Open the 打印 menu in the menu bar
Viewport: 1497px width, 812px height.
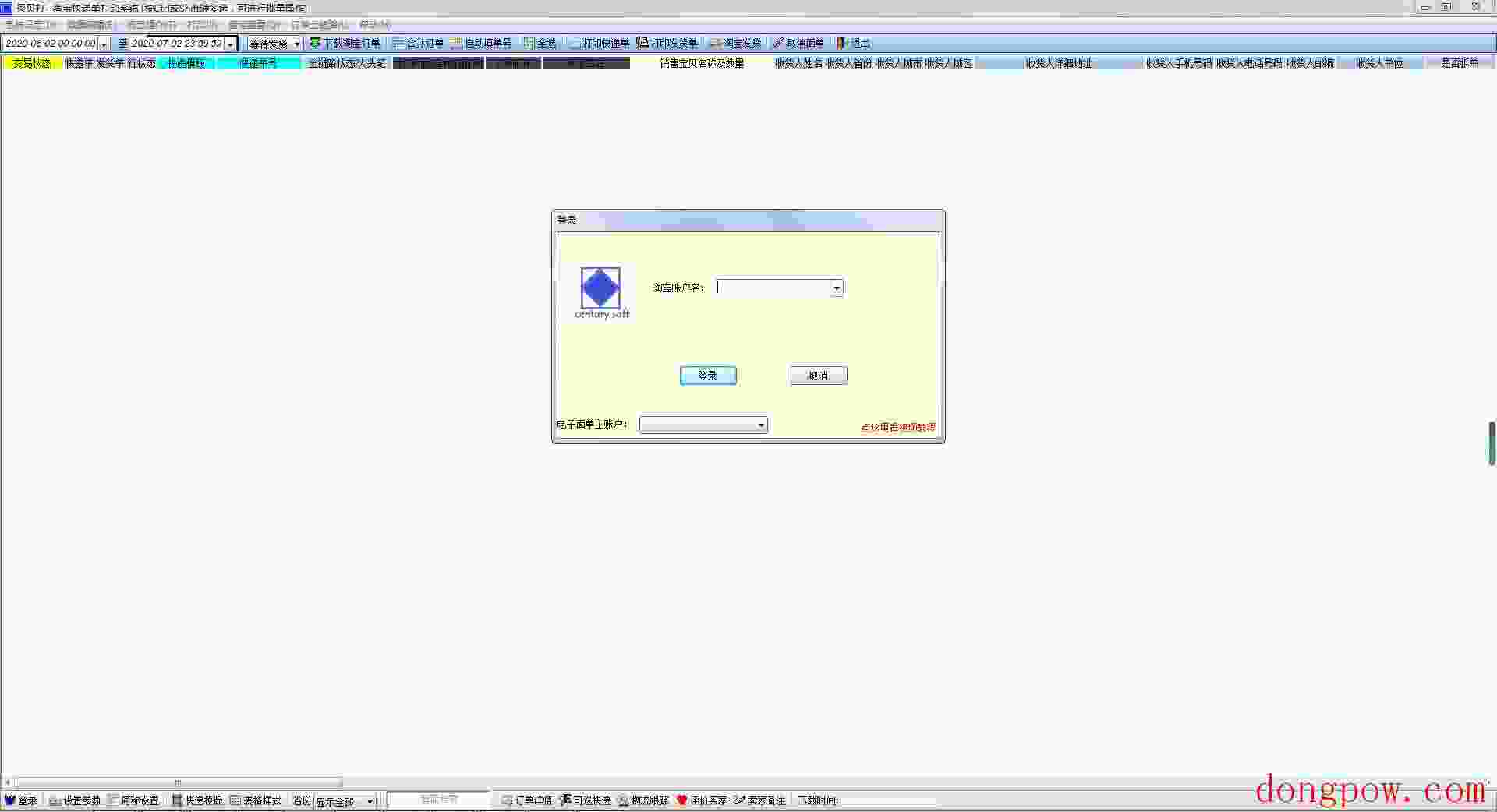click(202, 25)
